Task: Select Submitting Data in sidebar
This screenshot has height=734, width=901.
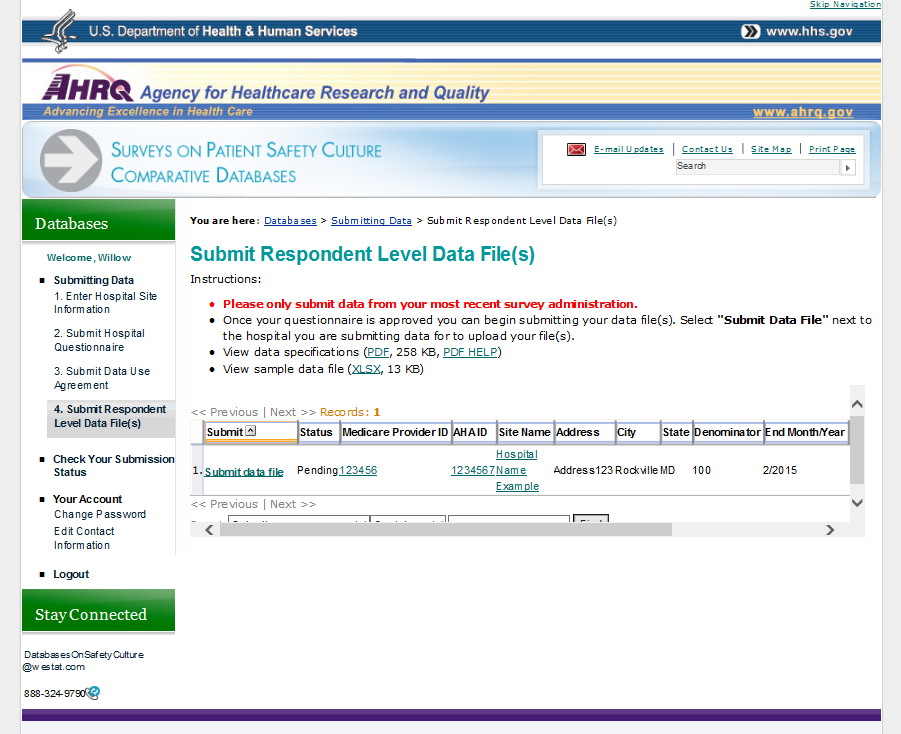Action: pos(94,280)
